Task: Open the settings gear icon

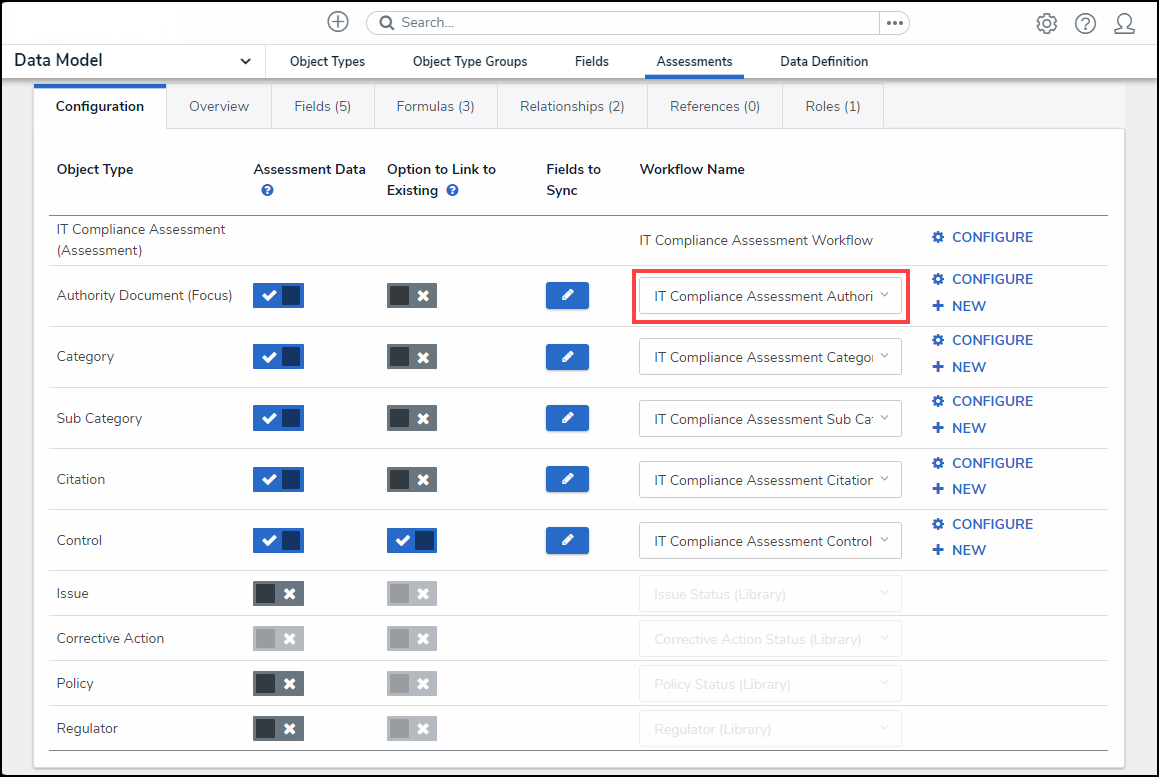Action: pos(1046,23)
